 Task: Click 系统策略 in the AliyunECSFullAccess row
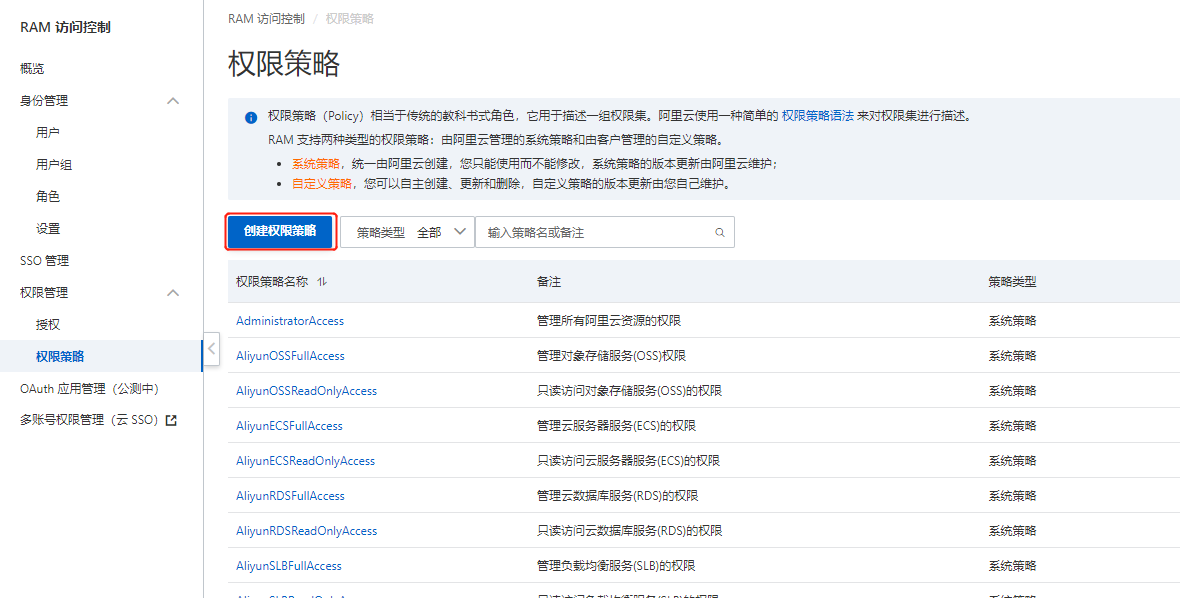coord(1012,426)
